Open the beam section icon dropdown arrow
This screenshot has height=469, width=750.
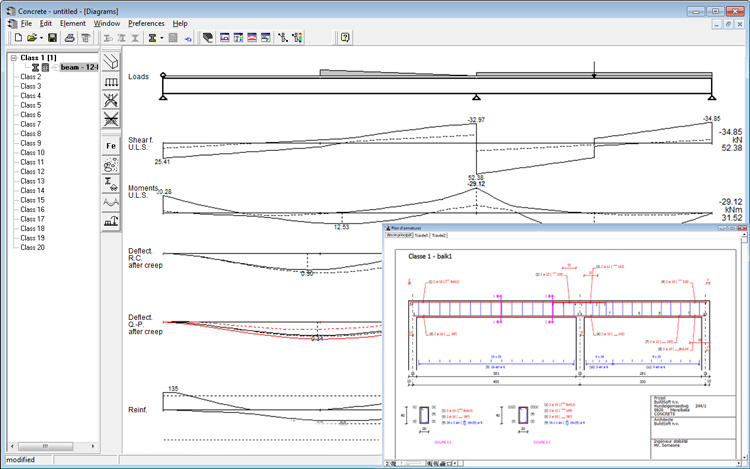[162, 37]
